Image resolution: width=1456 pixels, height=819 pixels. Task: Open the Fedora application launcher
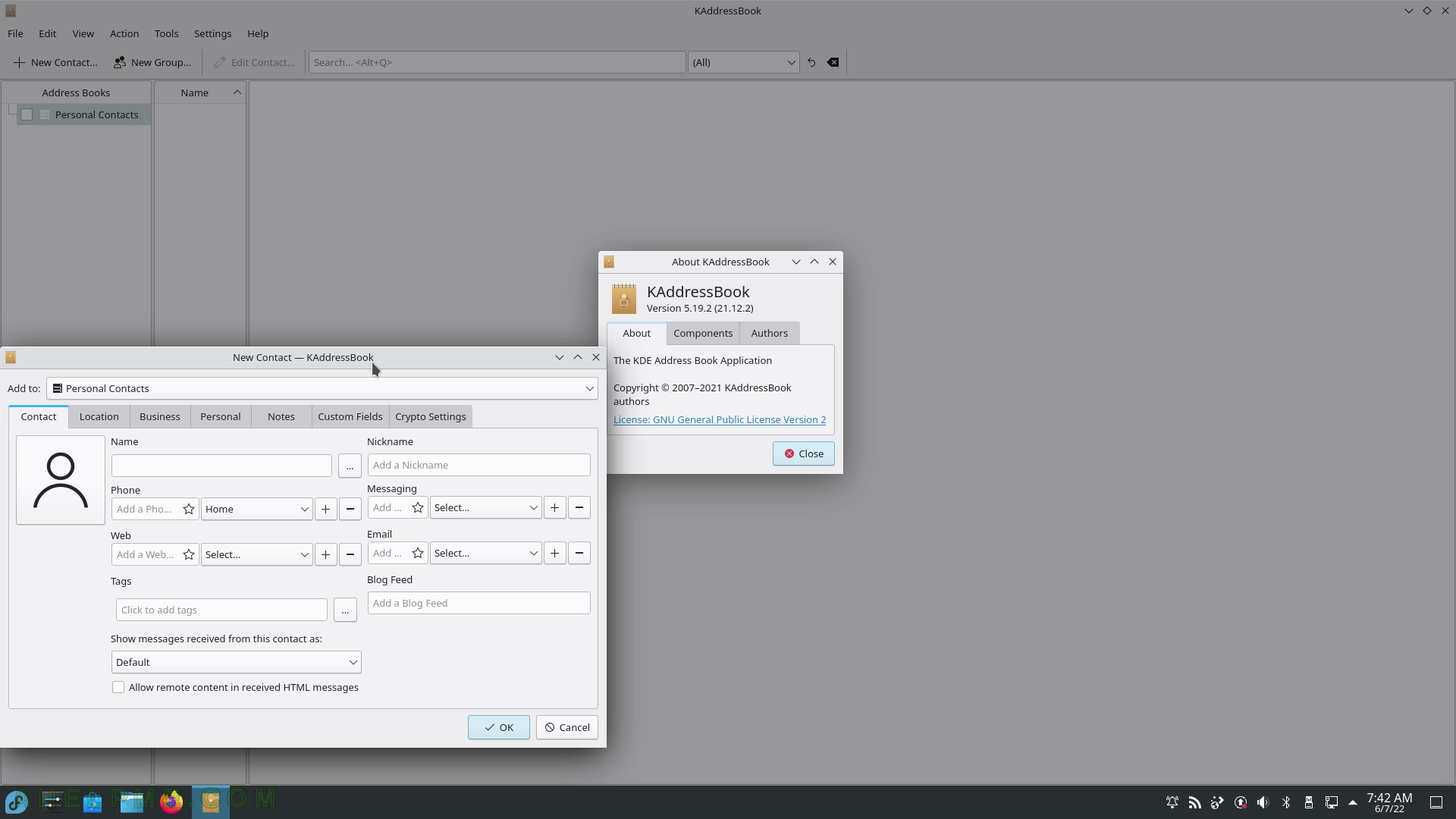pyautogui.click(x=17, y=802)
